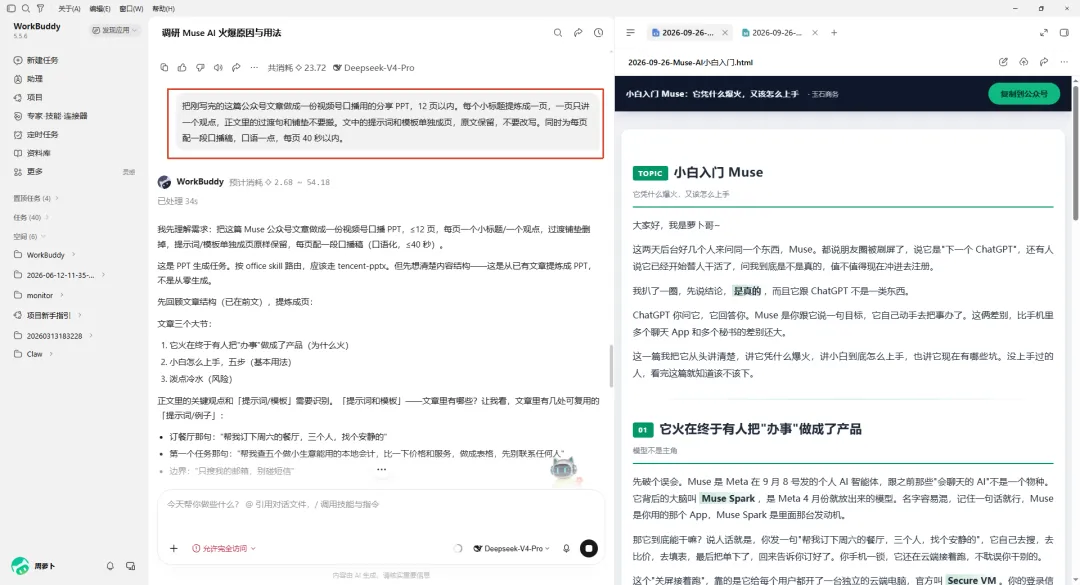The width and height of the screenshot is (1080, 585).
Task: Open the 关于(A) menu
Action: pos(69,9)
